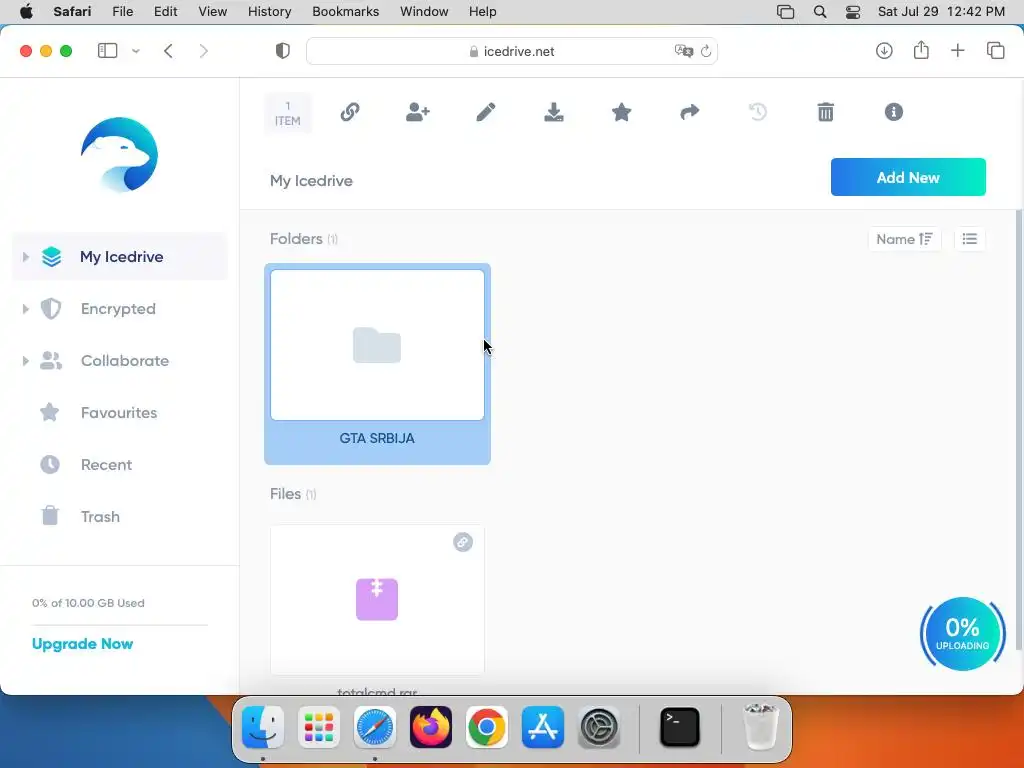
Task: Open Control Center in menu bar
Action: pos(853,12)
